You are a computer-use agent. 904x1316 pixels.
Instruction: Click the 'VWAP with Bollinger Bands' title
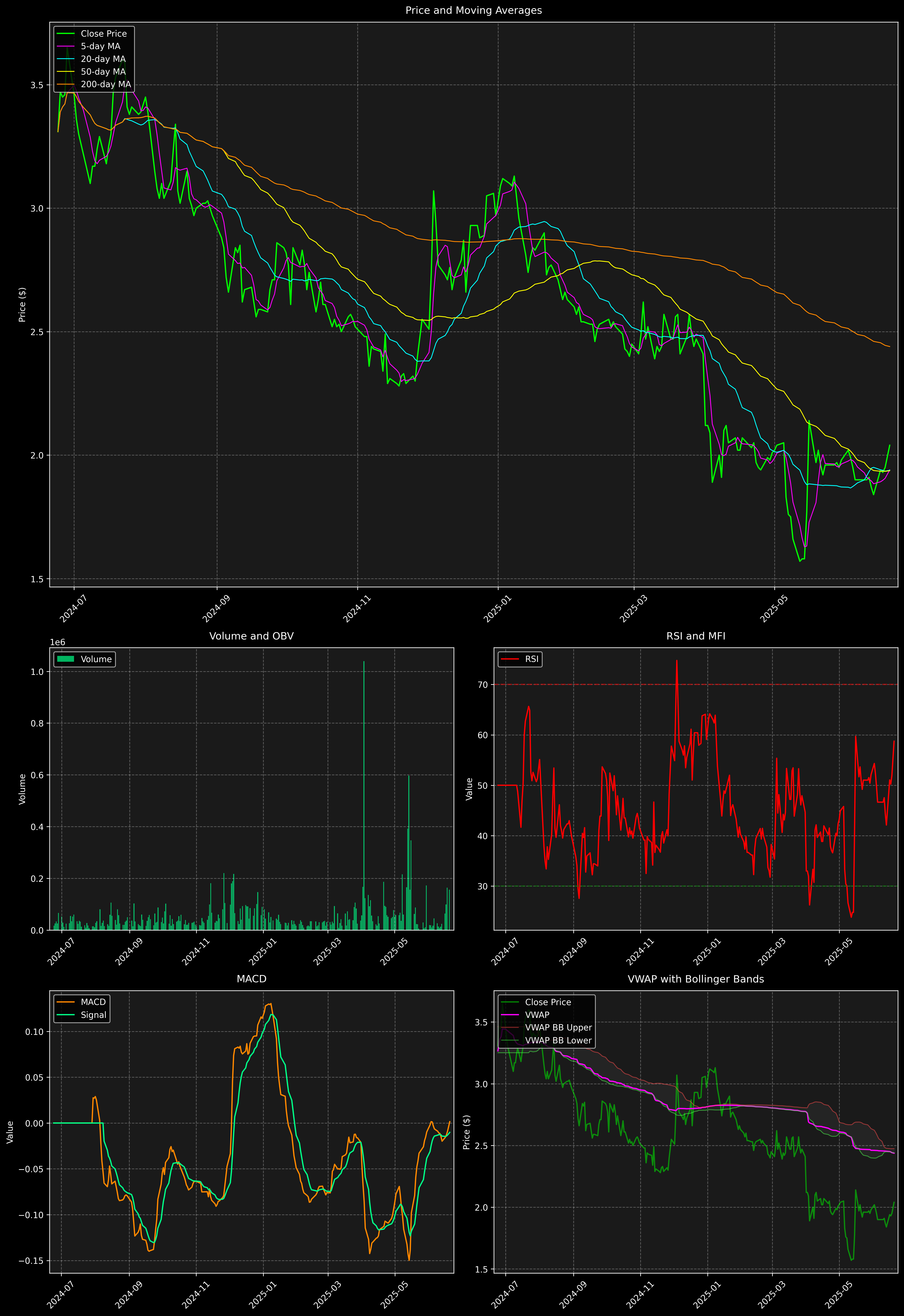(x=695, y=979)
